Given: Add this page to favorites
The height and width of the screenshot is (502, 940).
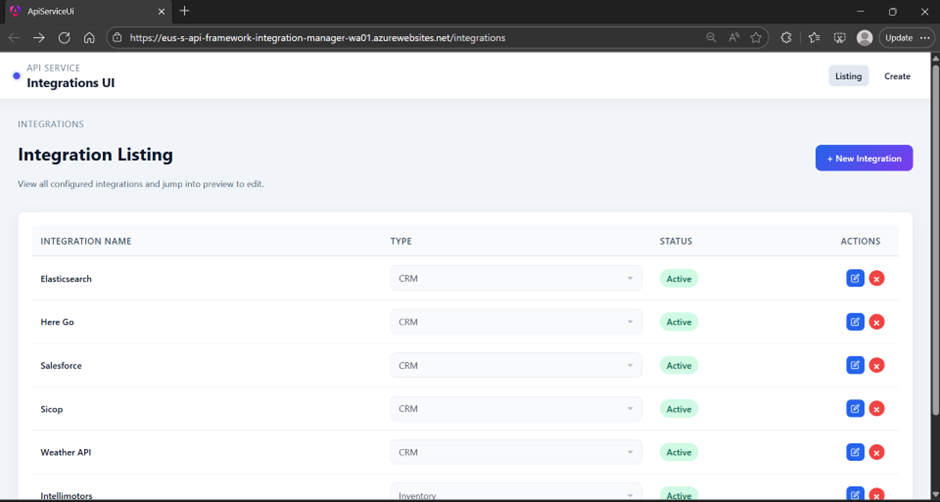Looking at the screenshot, I should point(756,37).
